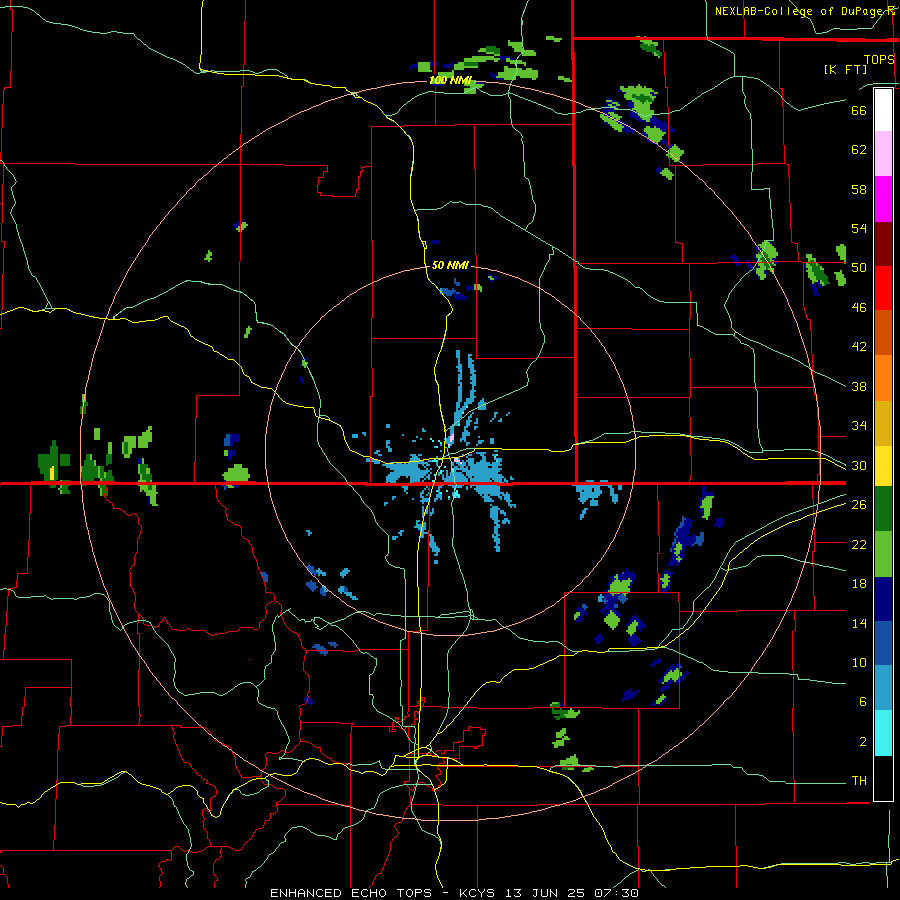Screen dimensions: 900x900
Task: Click the legend value 46
Action: tap(859, 308)
